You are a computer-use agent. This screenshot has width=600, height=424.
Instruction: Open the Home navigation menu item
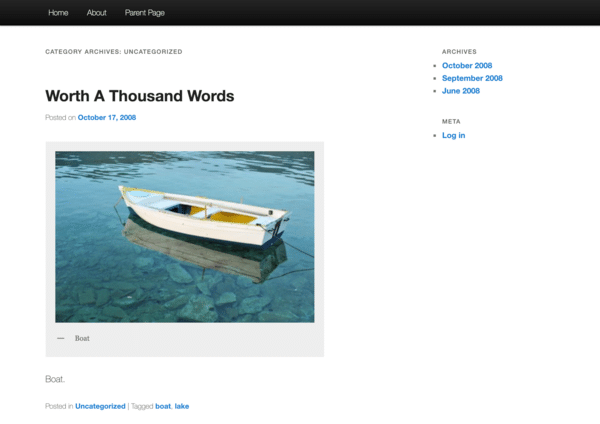[x=58, y=13]
